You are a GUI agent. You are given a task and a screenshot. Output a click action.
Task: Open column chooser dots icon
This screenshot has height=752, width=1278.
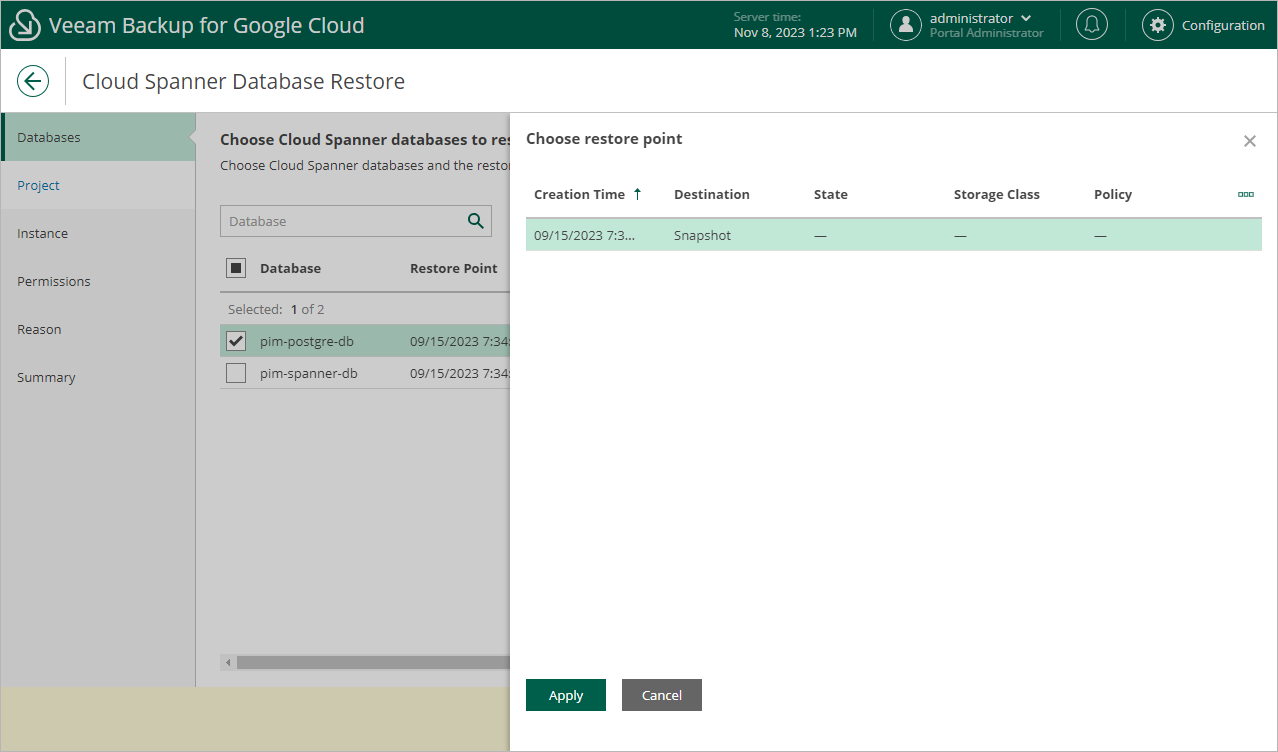[1245, 194]
